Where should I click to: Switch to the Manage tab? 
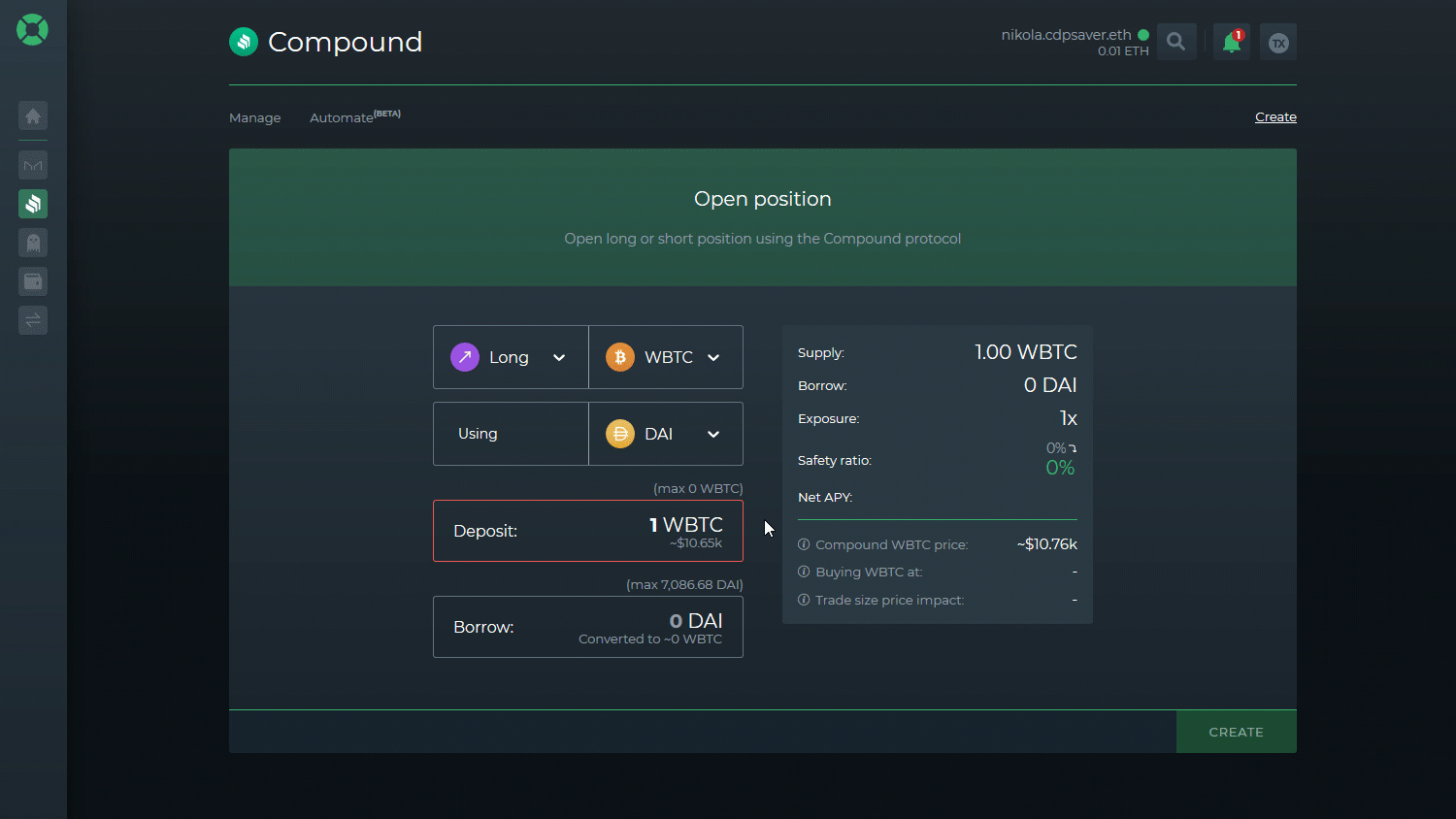pyautogui.click(x=255, y=117)
